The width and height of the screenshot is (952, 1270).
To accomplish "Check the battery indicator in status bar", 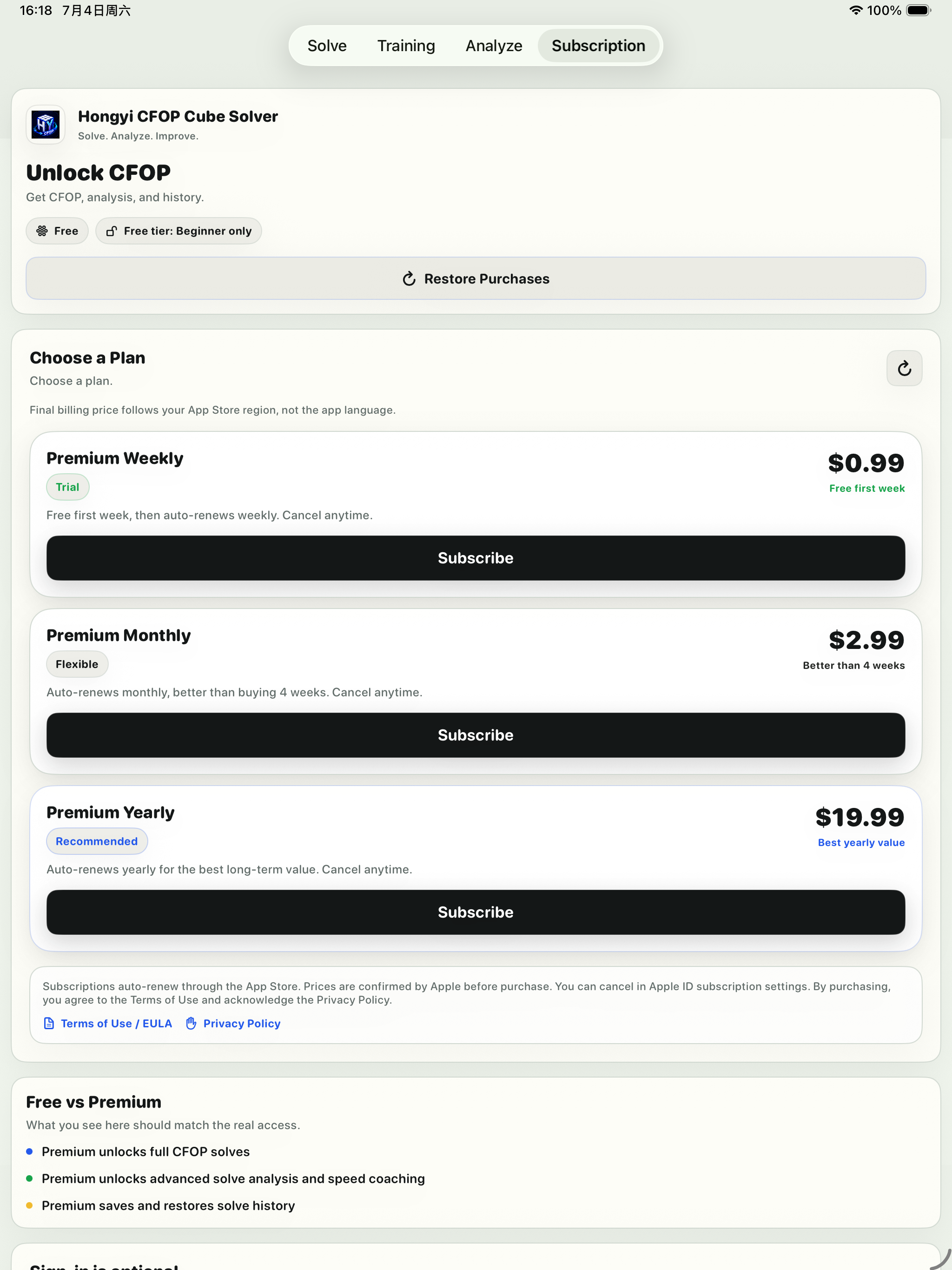I will click(x=918, y=10).
